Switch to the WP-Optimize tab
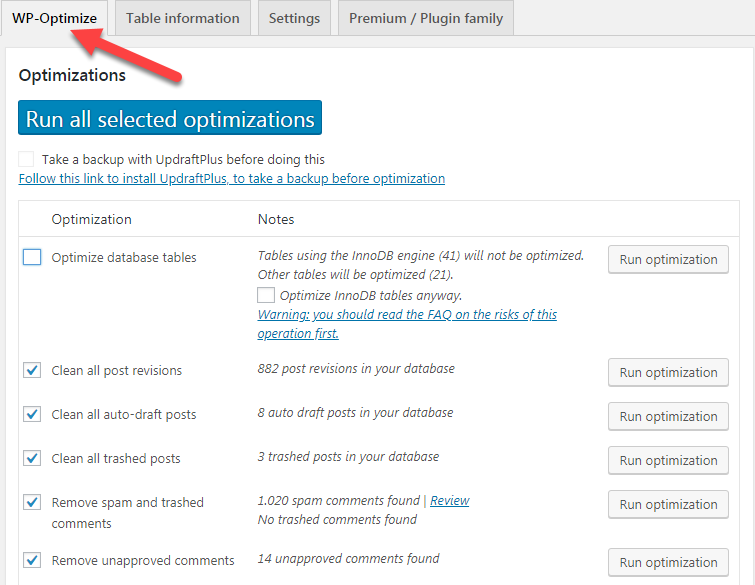755x585 pixels. click(54, 18)
